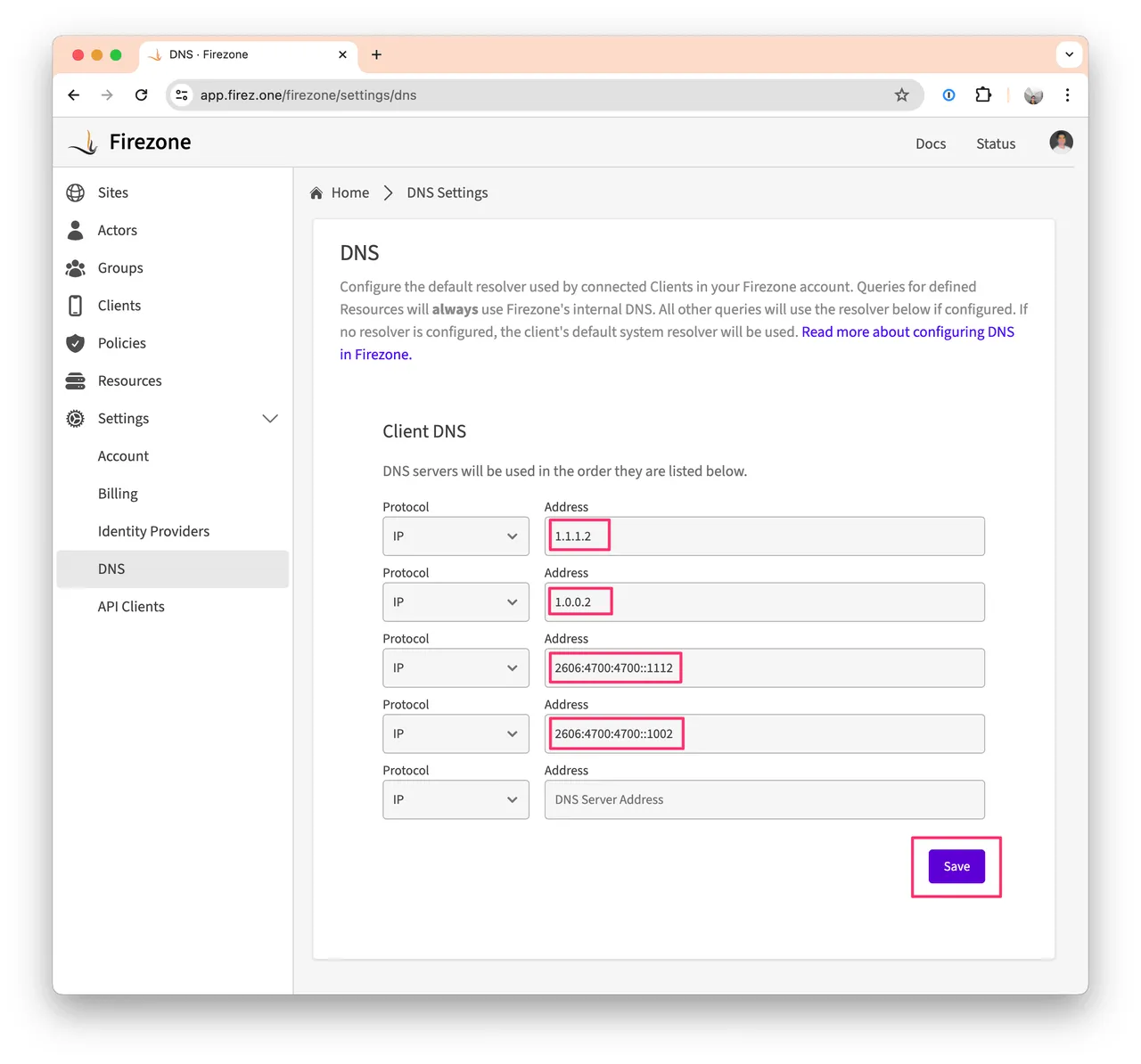Click the Groups people icon
The height and width of the screenshot is (1064, 1141).
[x=76, y=268]
